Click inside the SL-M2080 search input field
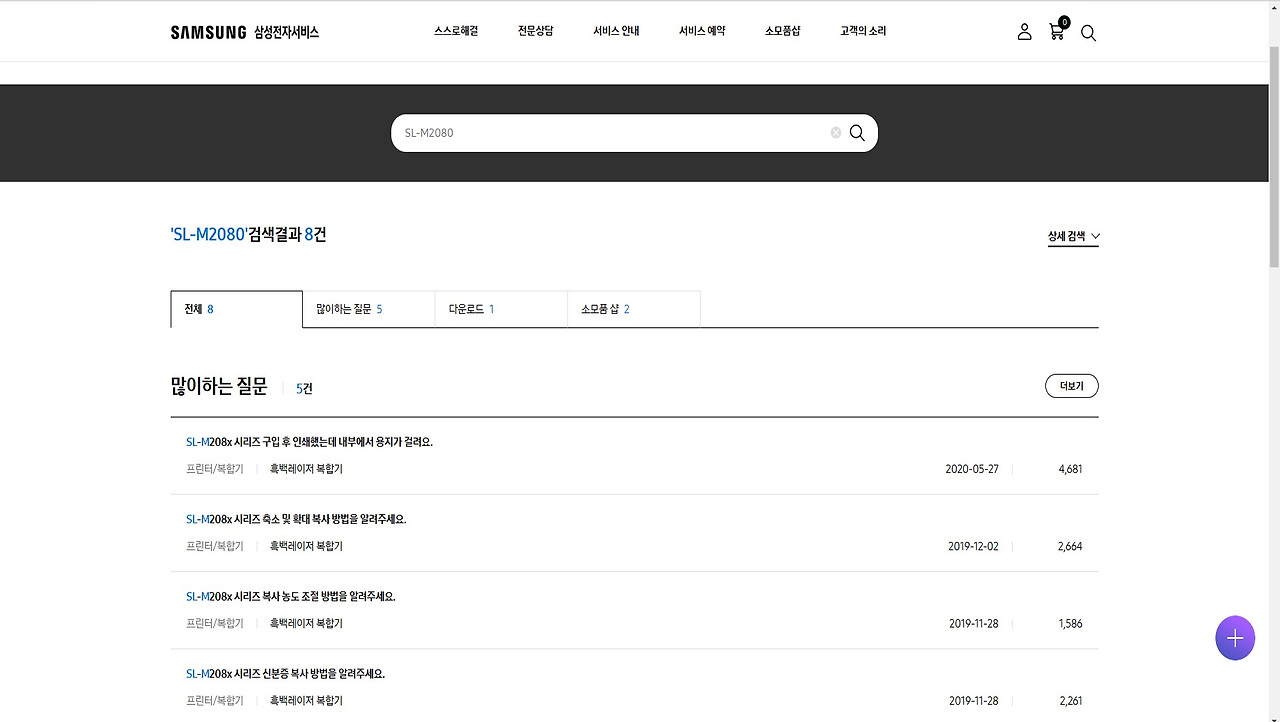 (x=600, y=132)
